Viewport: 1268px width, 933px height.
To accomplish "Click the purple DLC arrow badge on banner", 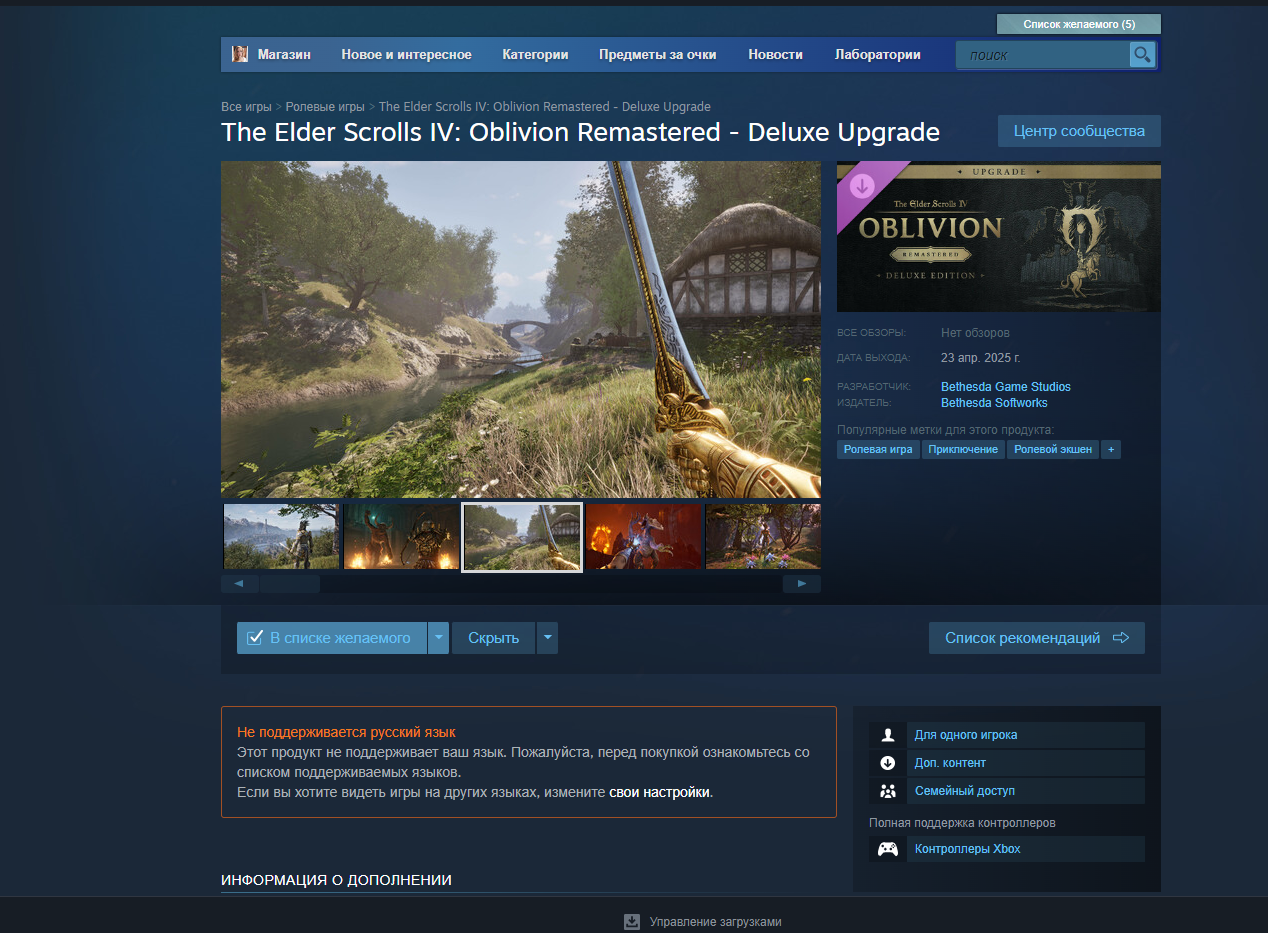I will point(862,186).
